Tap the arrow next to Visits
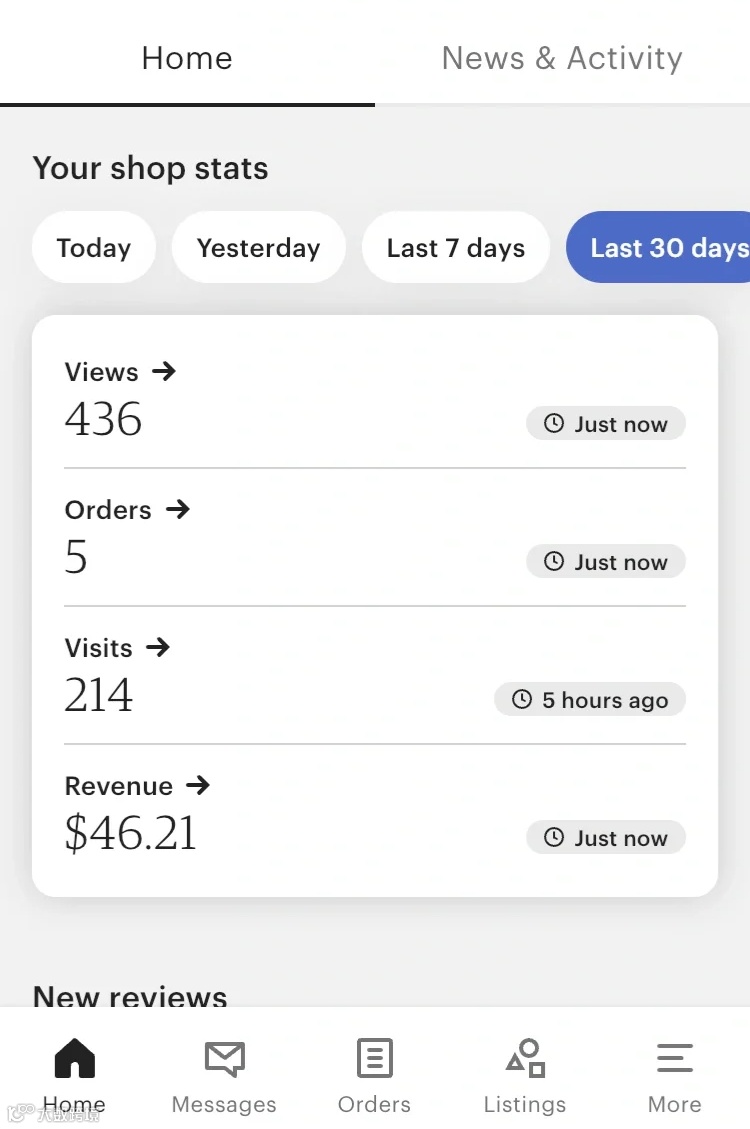This screenshot has height=1129, width=750. (158, 648)
